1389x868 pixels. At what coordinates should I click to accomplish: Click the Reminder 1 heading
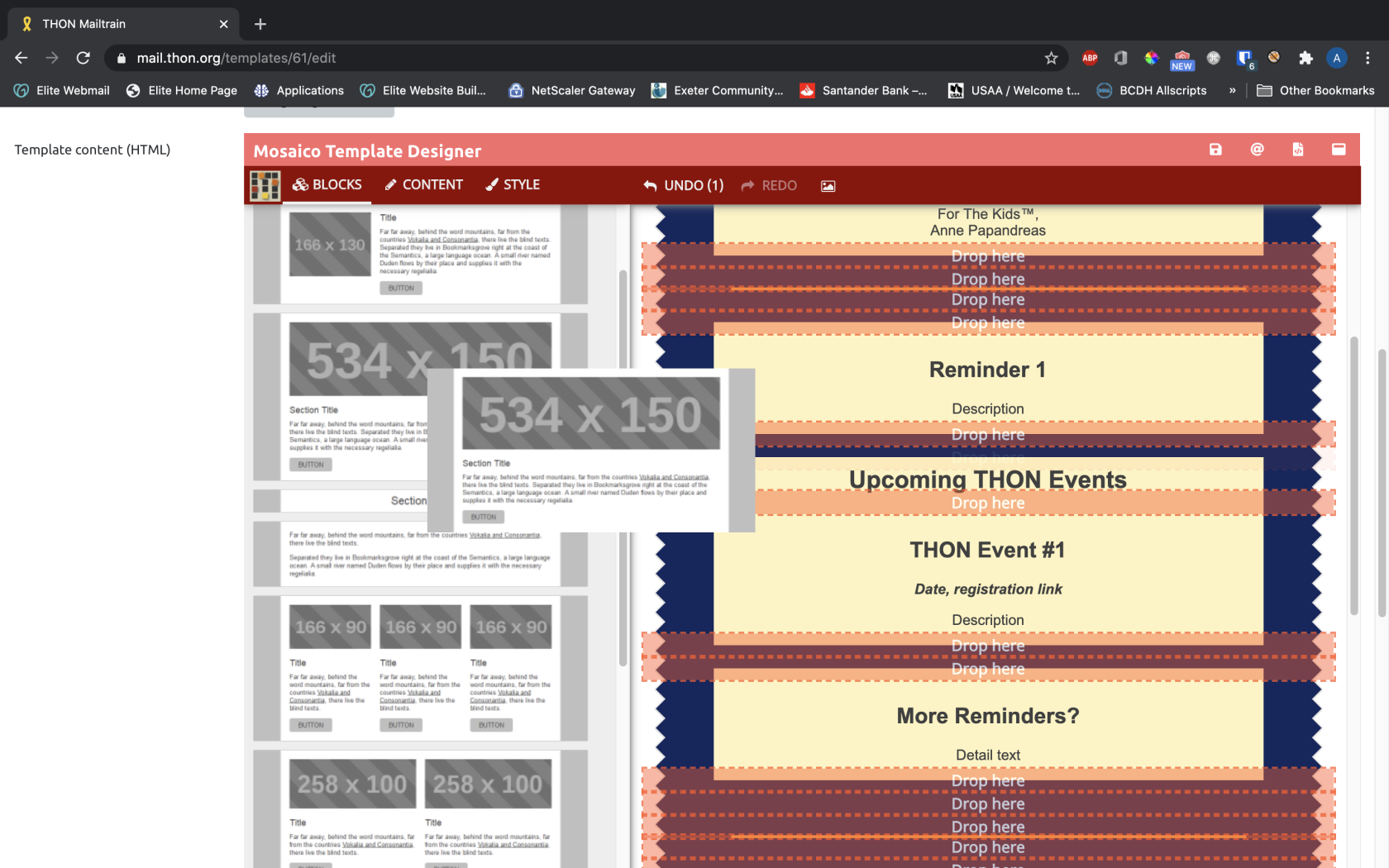[x=987, y=370]
